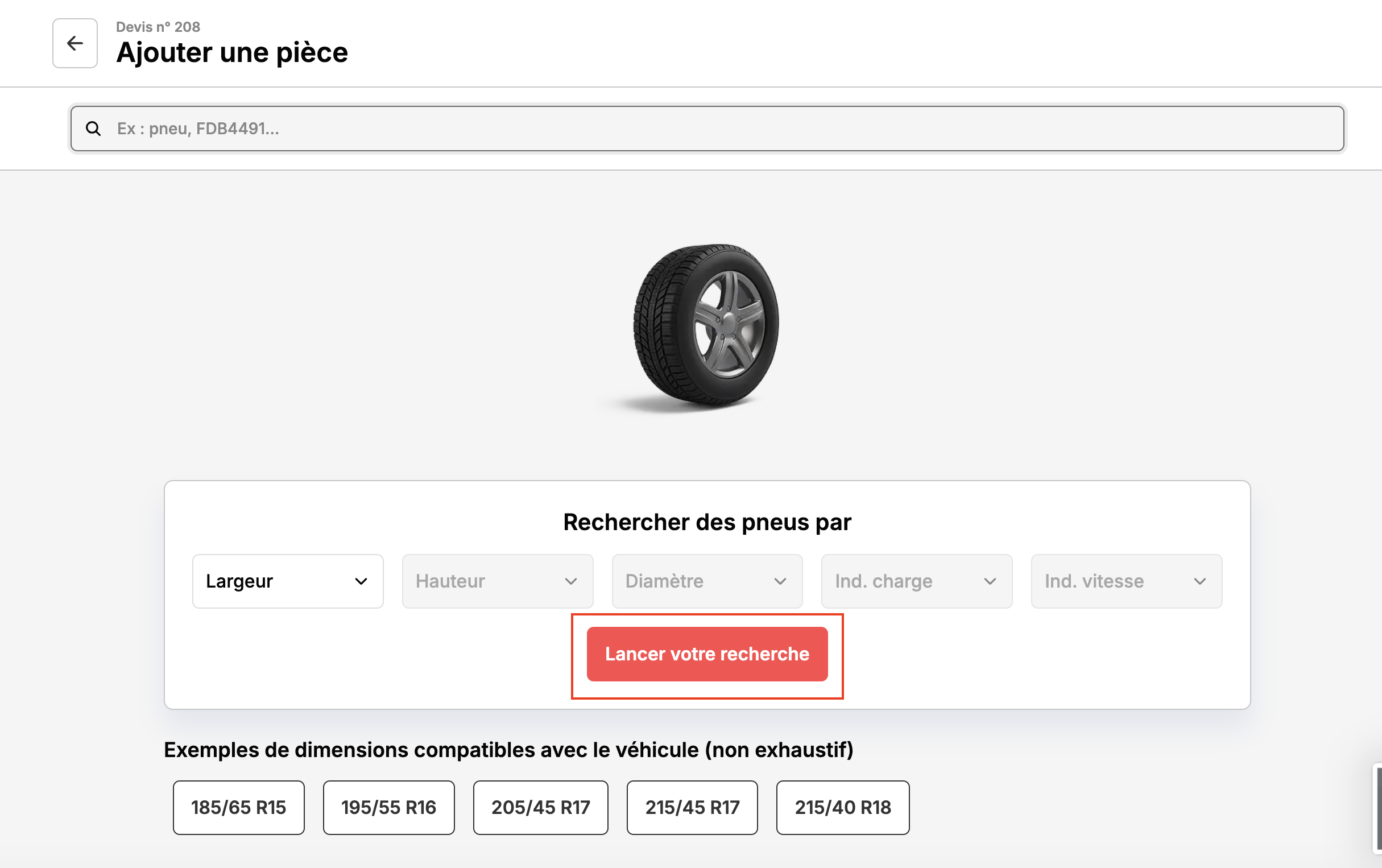
Task: Open the Hauteur dropdown
Action: click(498, 581)
